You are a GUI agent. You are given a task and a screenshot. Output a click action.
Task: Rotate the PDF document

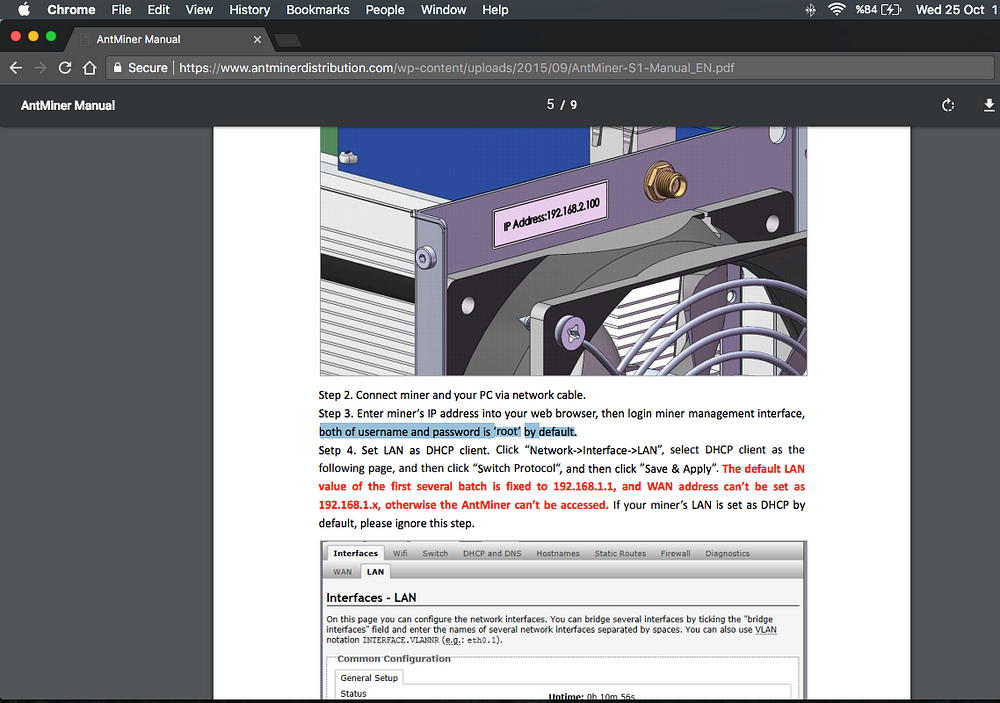948,105
